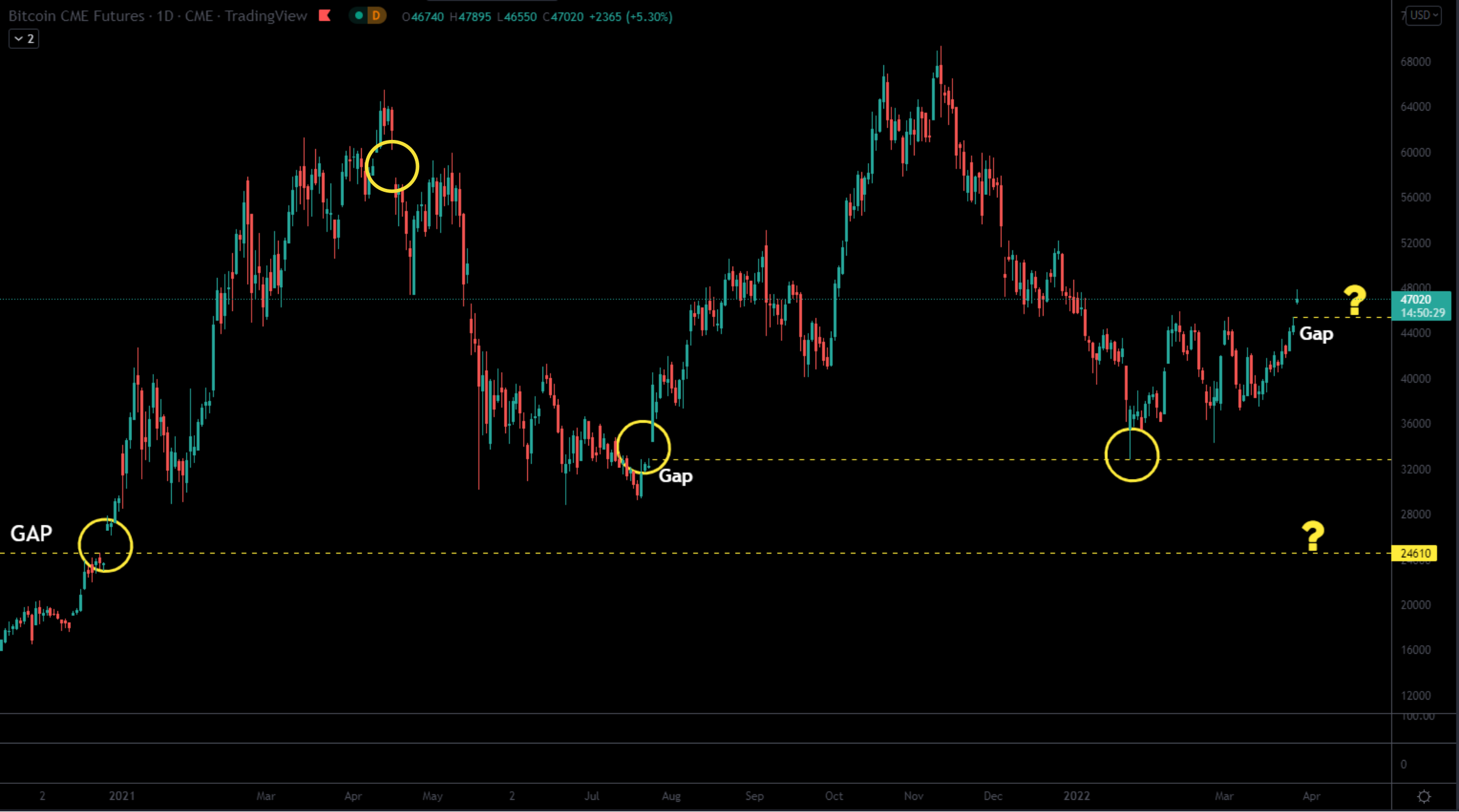
Task: Collapse the indicator legend showing 2
Action: tap(24, 39)
